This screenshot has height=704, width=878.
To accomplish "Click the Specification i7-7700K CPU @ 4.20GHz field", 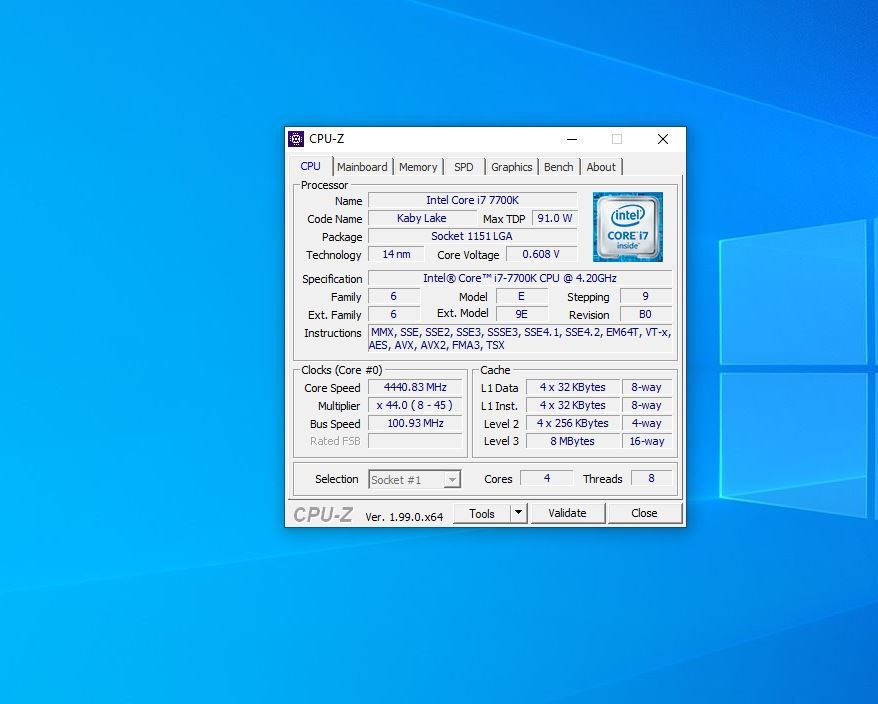I will 520,278.
